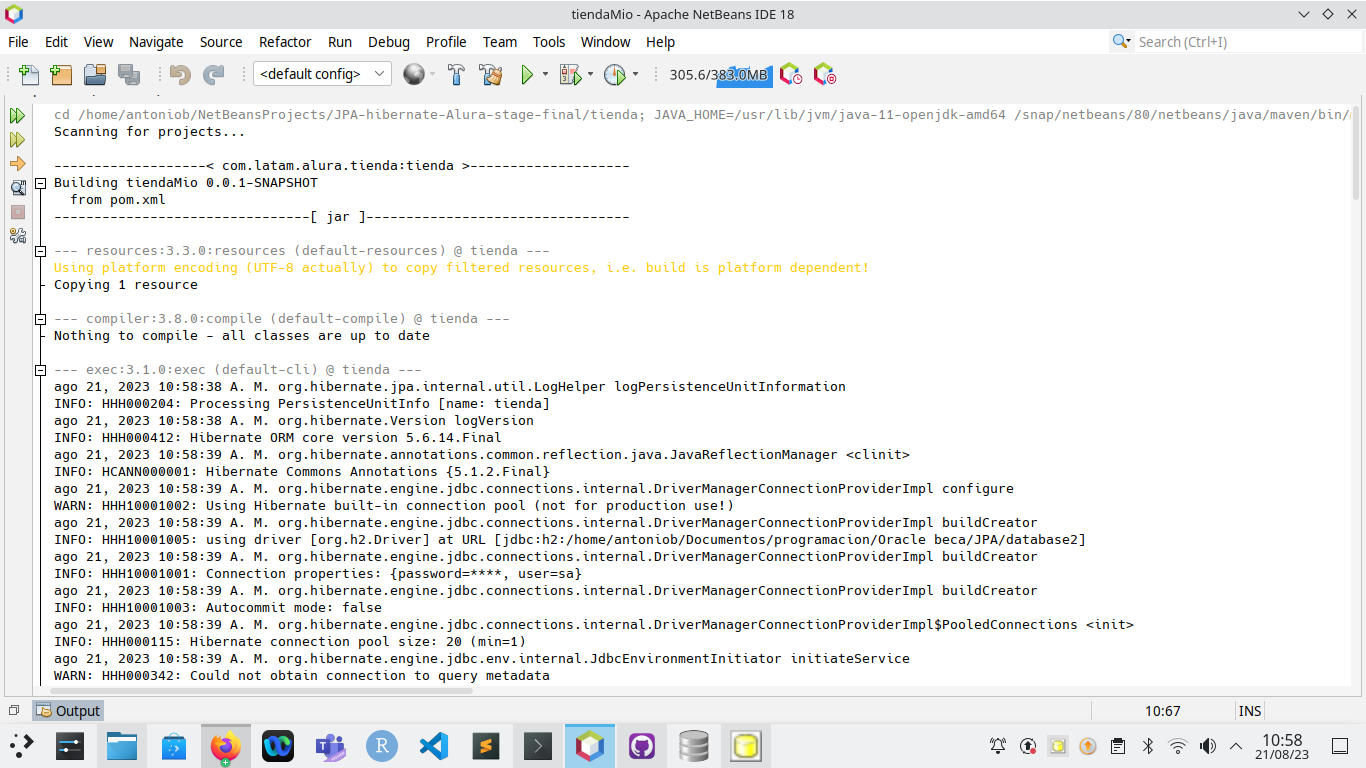Open the Run menu
The image size is (1366, 768).
pyautogui.click(x=340, y=42)
